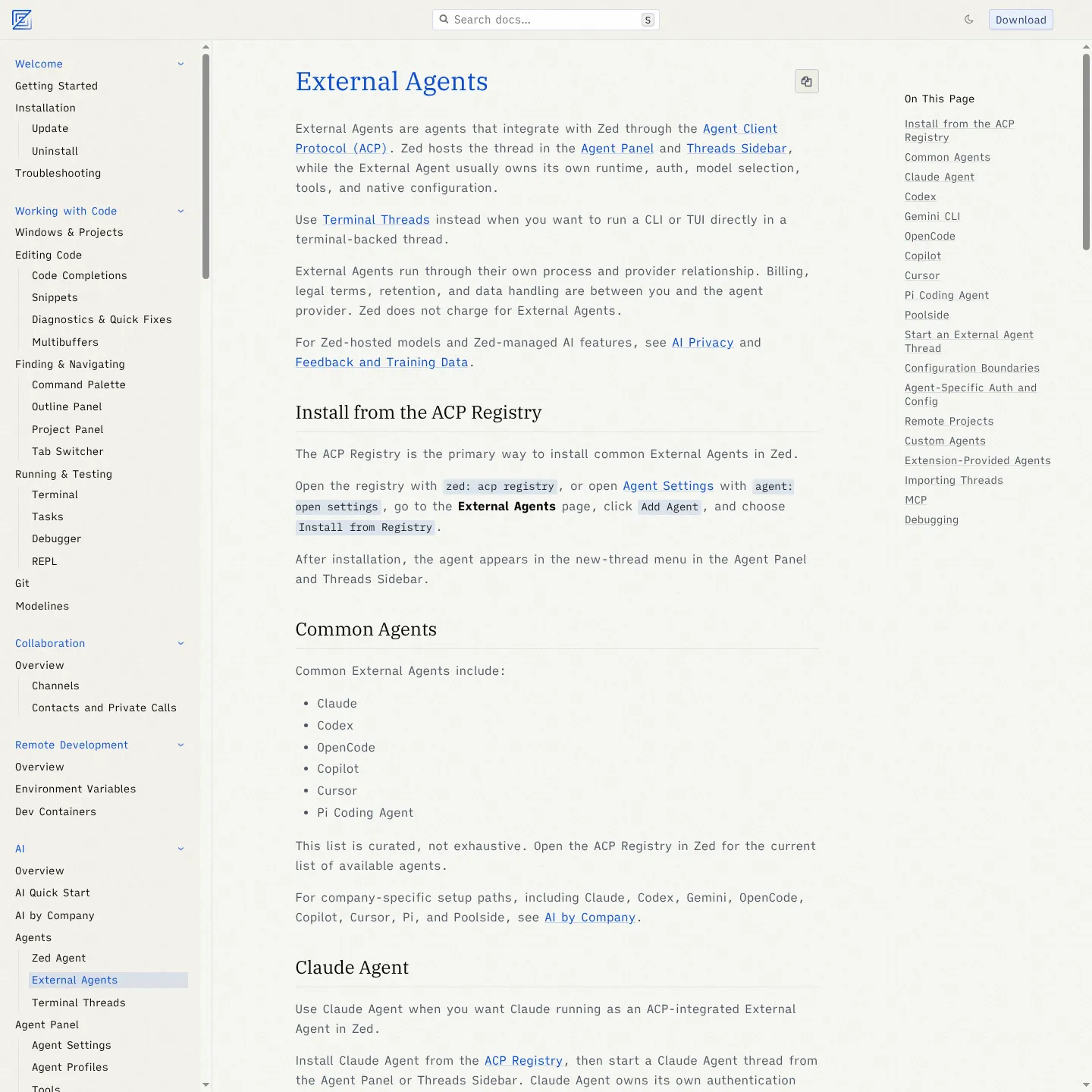Click the main page scrollbar thumb
This screenshot has width=1092, height=1092.
tap(1086, 152)
